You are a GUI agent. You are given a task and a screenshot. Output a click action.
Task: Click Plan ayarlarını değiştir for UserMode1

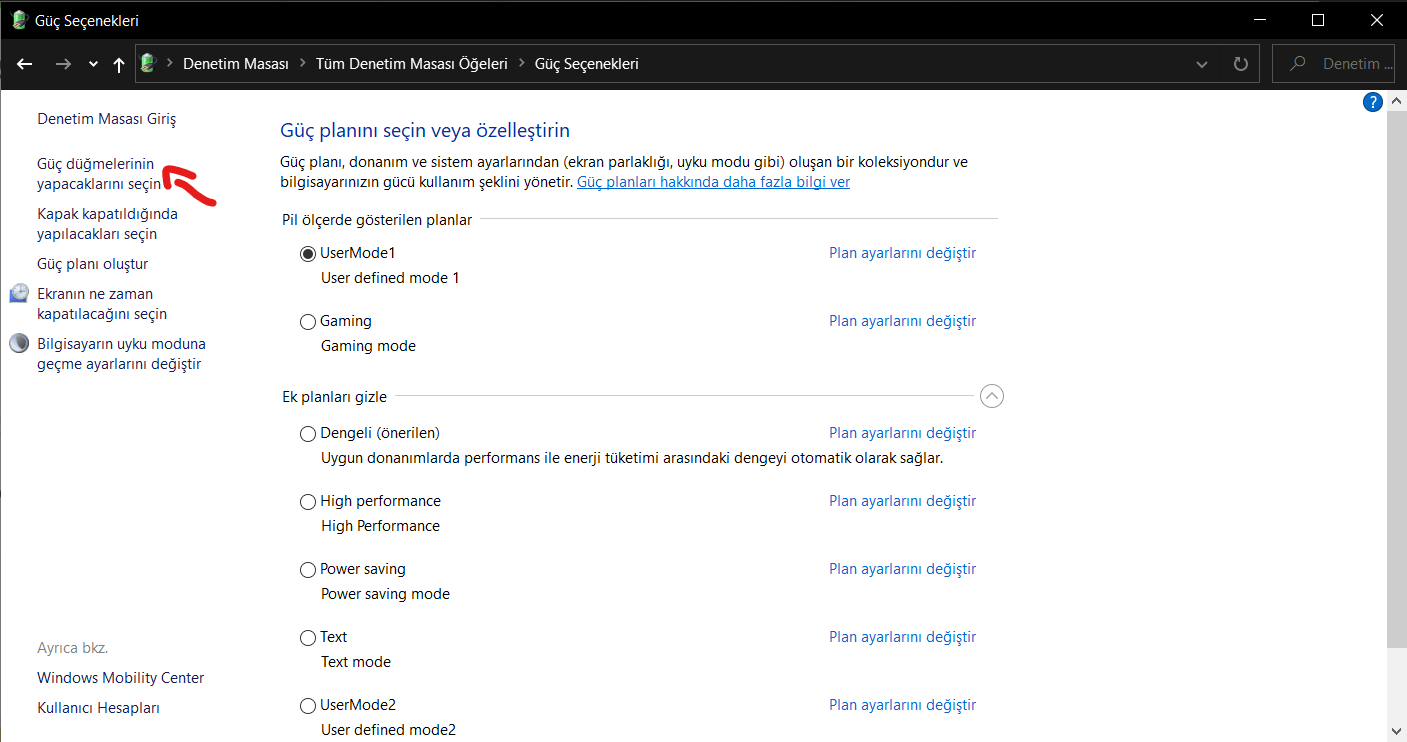[x=902, y=253]
